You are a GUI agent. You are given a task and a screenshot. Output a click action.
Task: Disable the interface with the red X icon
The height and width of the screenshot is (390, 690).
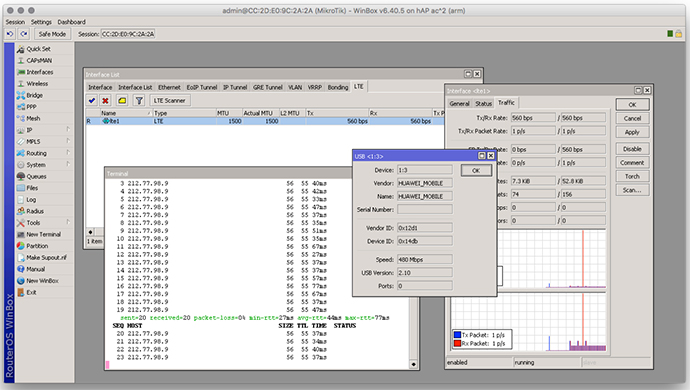tap(106, 101)
